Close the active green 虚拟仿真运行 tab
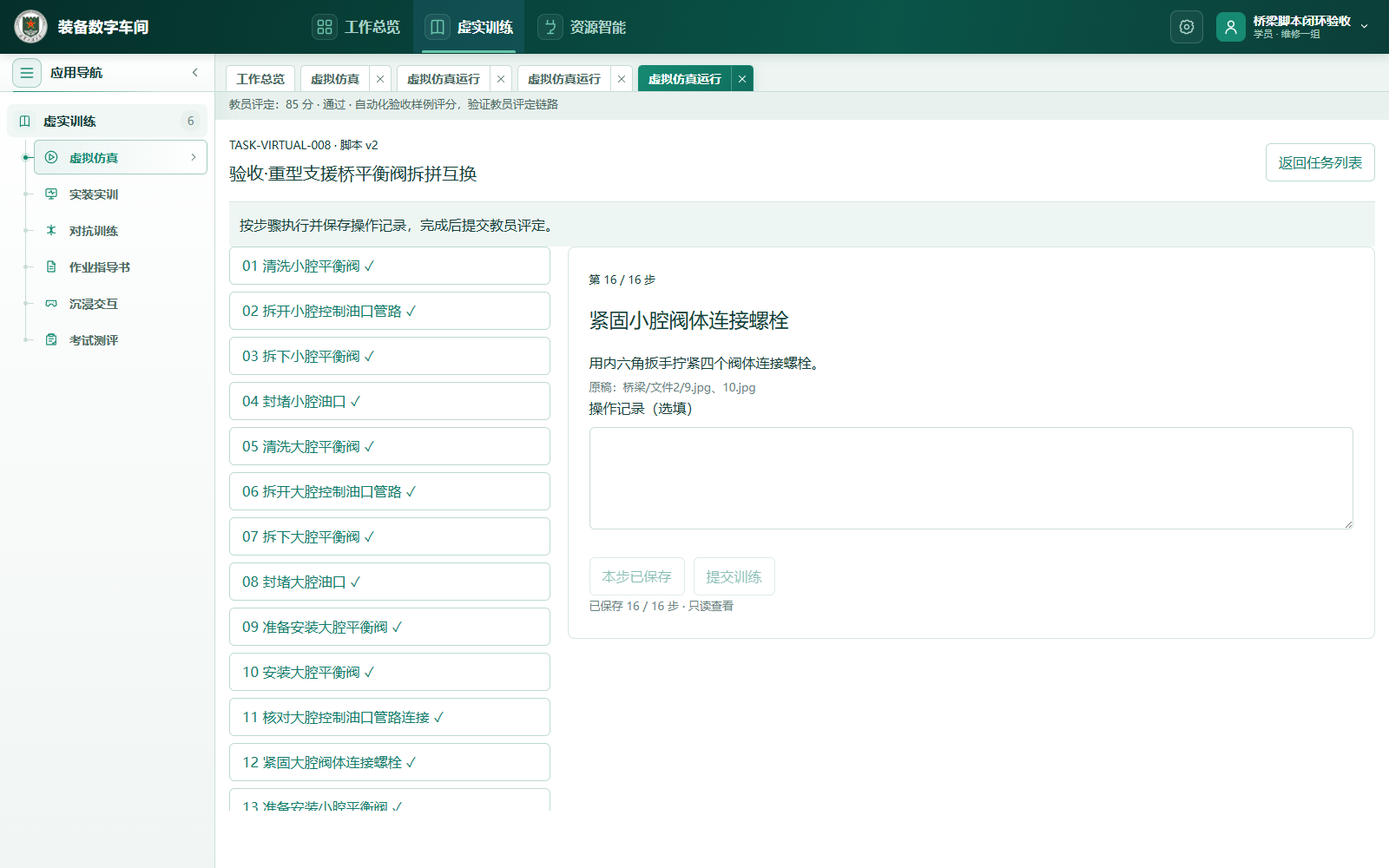 click(x=742, y=79)
